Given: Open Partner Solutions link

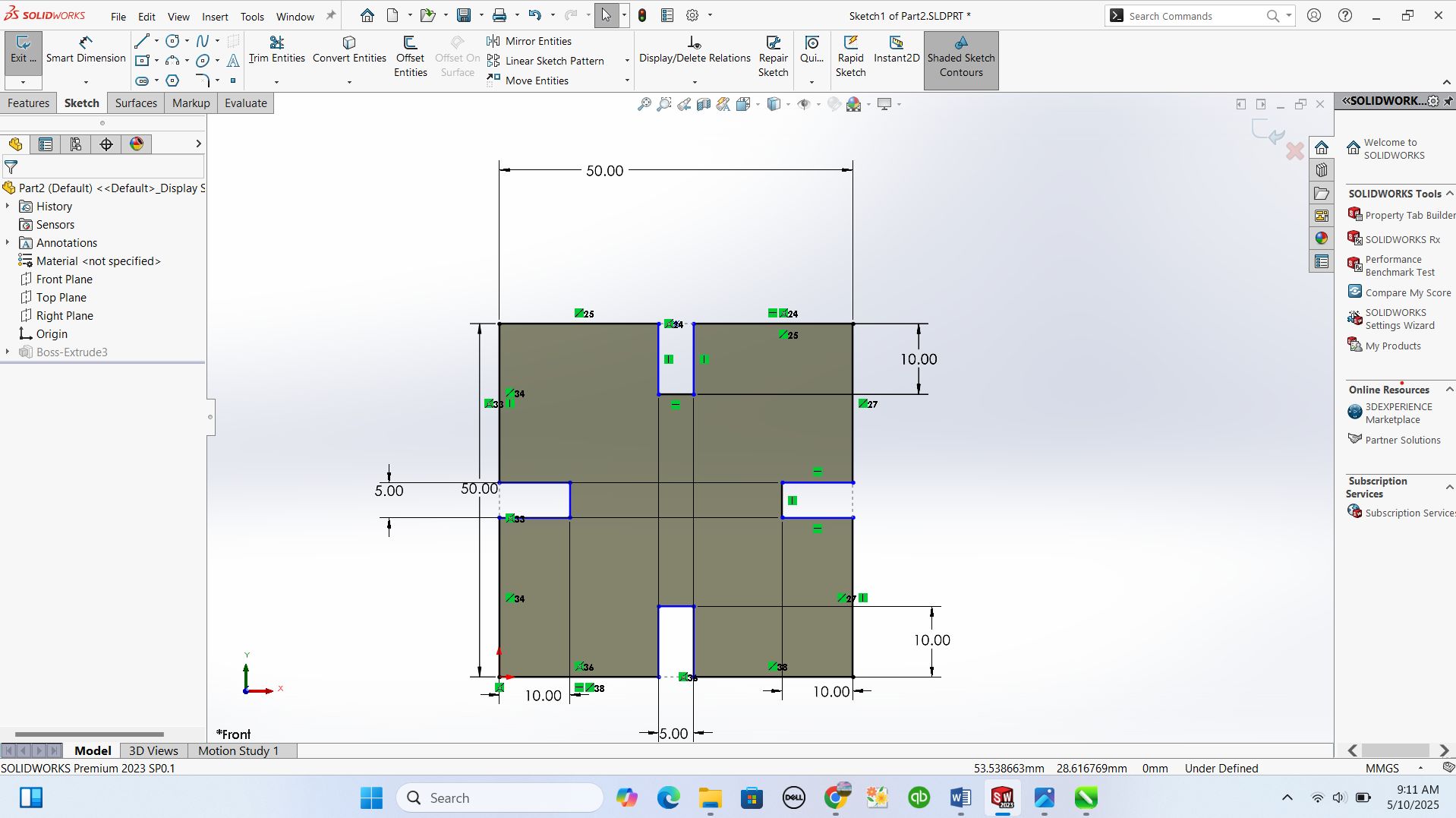Looking at the screenshot, I should coord(1394,440).
